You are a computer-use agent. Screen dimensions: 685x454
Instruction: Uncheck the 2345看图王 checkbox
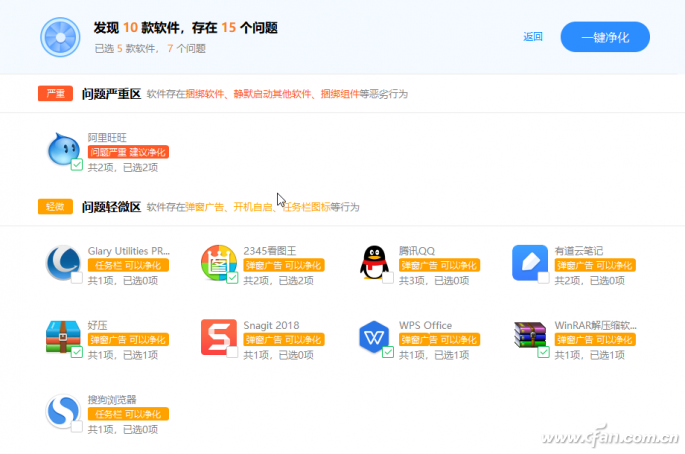232,278
